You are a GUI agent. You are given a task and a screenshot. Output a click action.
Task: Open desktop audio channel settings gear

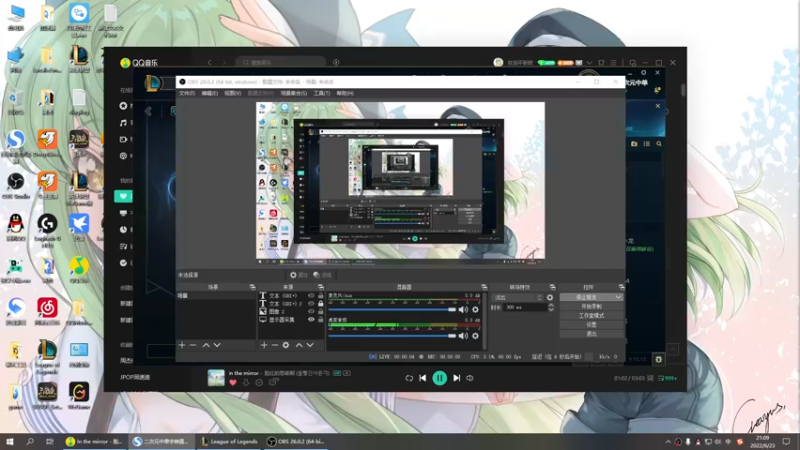pos(476,336)
